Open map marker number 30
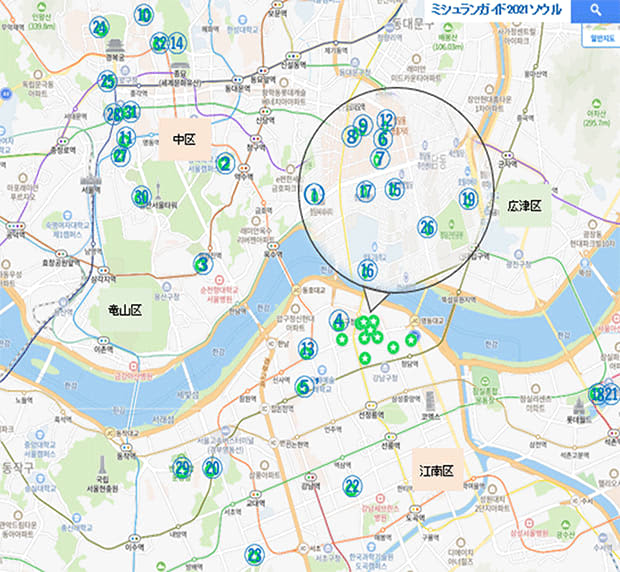This screenshot has width=620, height=572. pos(142,196)
